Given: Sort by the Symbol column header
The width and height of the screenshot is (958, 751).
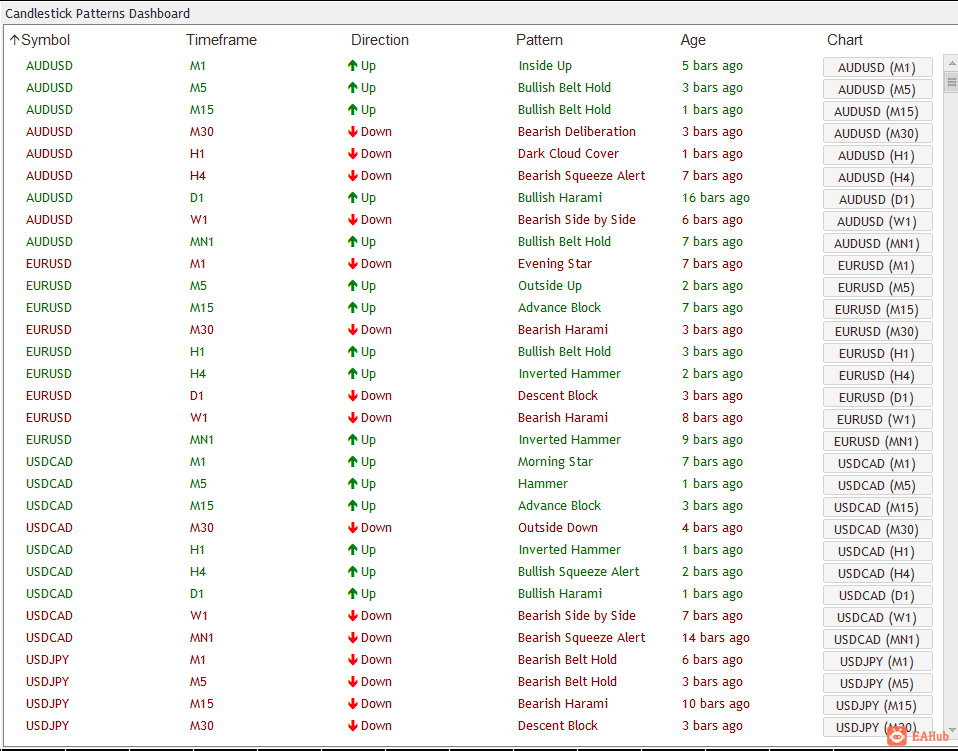Looking at the screenshot, I should point(46,40).
